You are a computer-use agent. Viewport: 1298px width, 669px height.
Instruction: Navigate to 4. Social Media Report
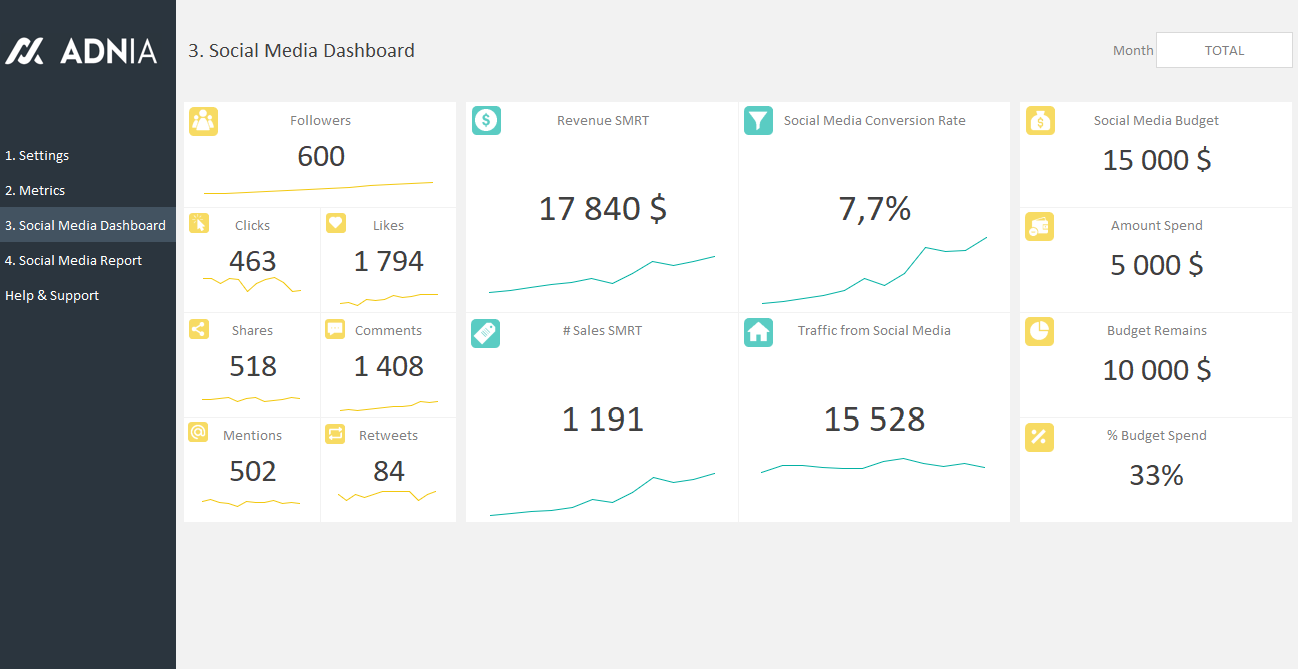pyautogui.click(x=74, y=261)
